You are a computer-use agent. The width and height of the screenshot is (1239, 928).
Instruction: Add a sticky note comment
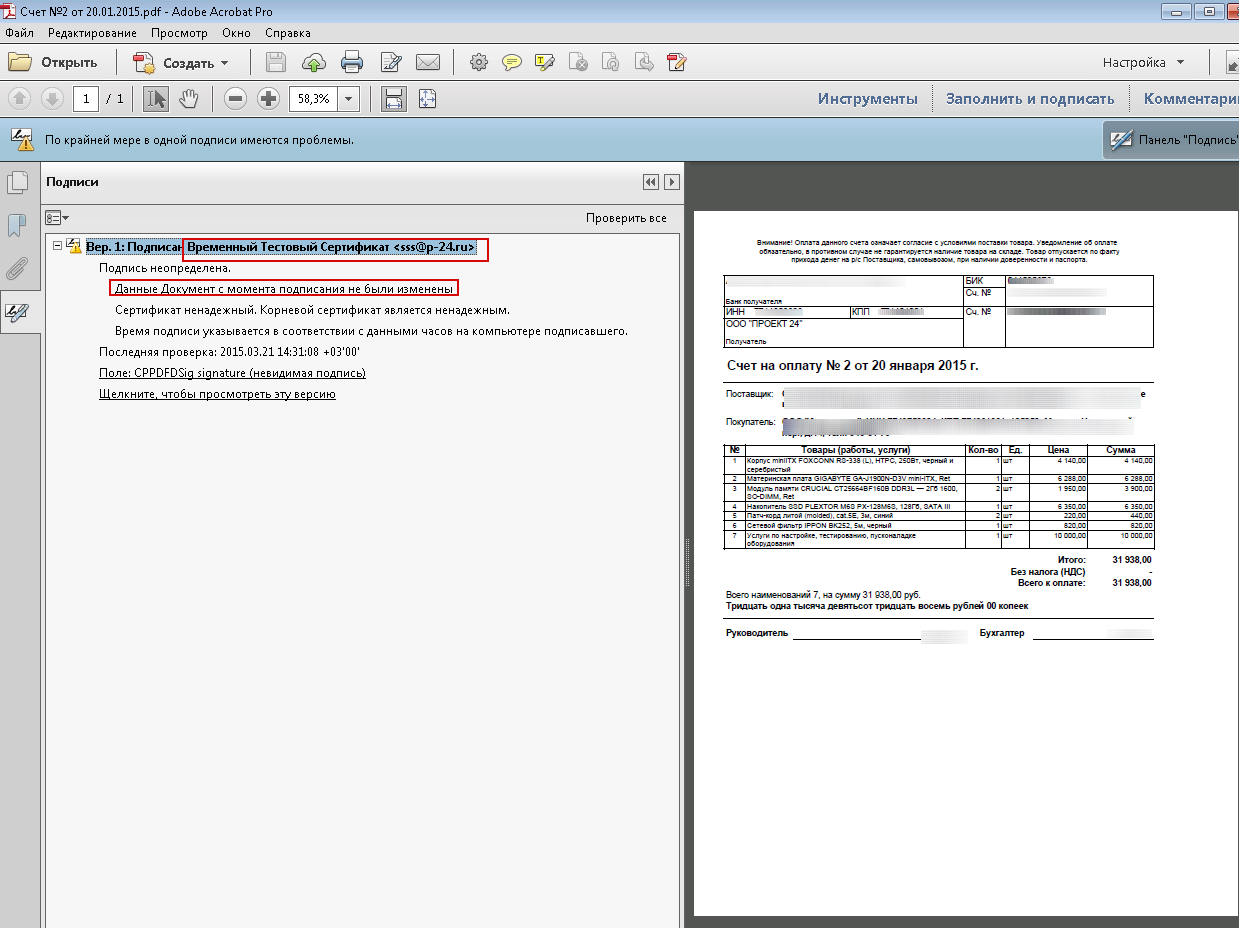point(512,62)
